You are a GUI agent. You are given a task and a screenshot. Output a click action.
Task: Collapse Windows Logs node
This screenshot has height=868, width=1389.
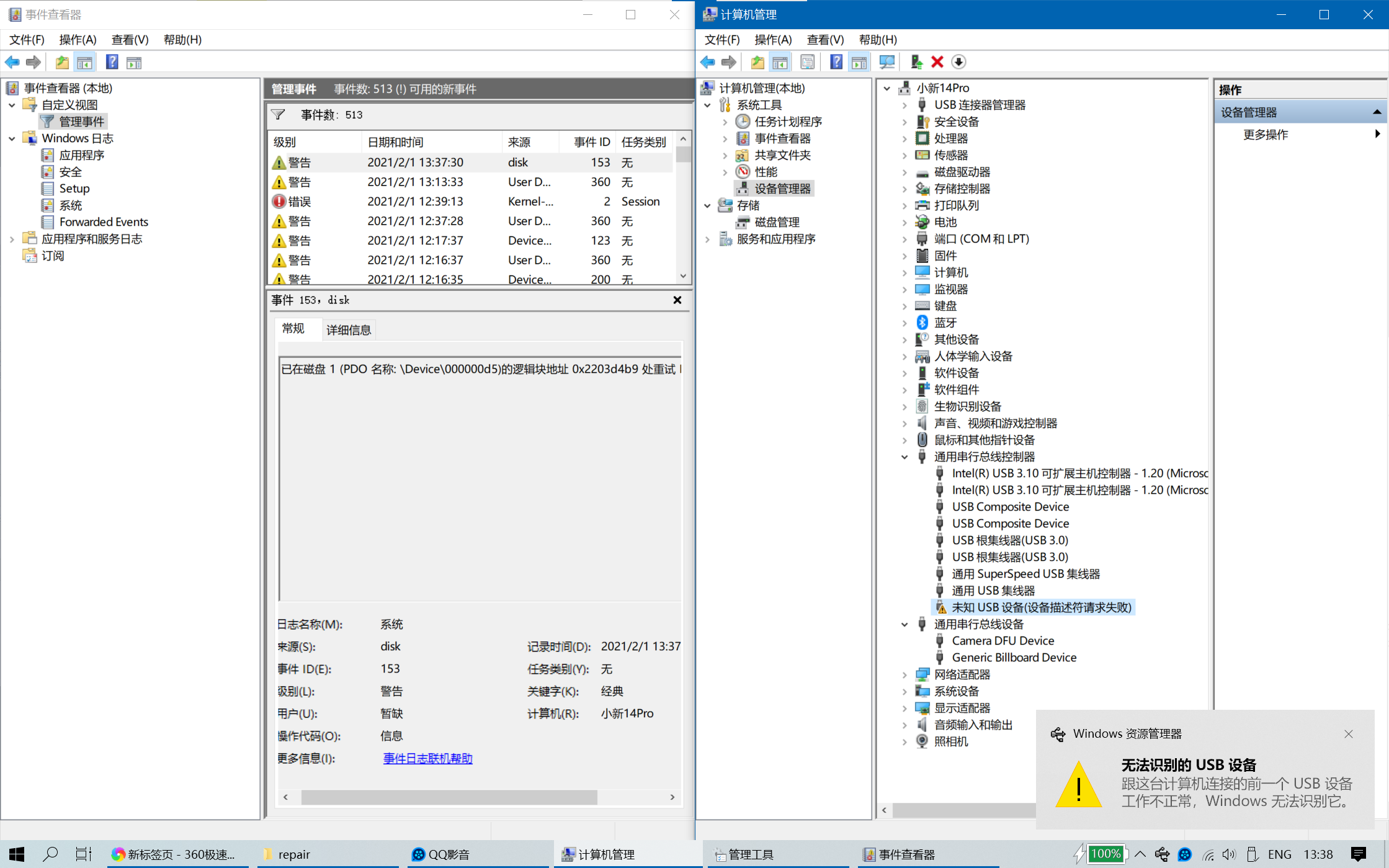[x=12, y=138]
